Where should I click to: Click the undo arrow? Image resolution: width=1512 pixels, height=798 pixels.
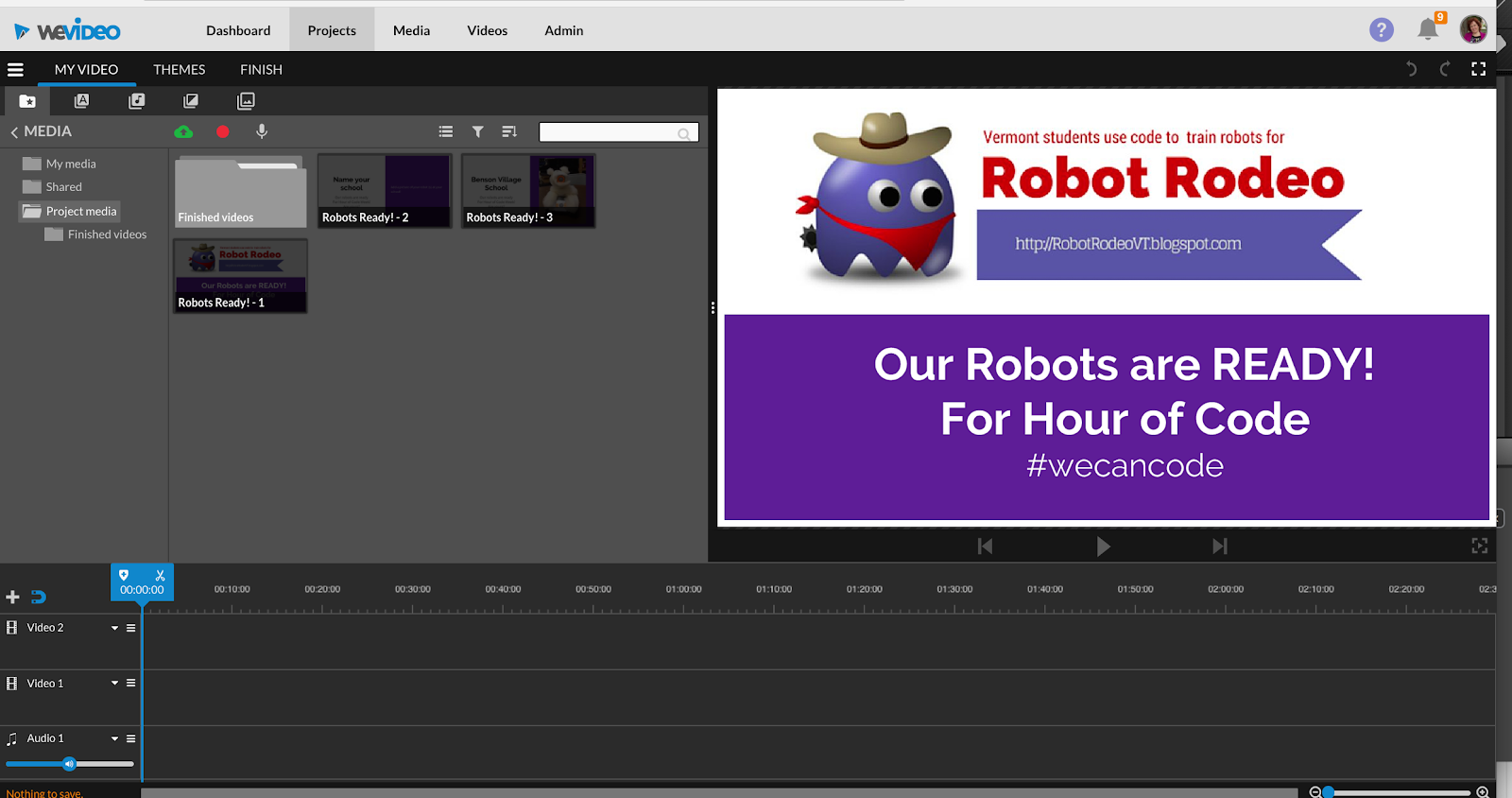coord(1412,69)
